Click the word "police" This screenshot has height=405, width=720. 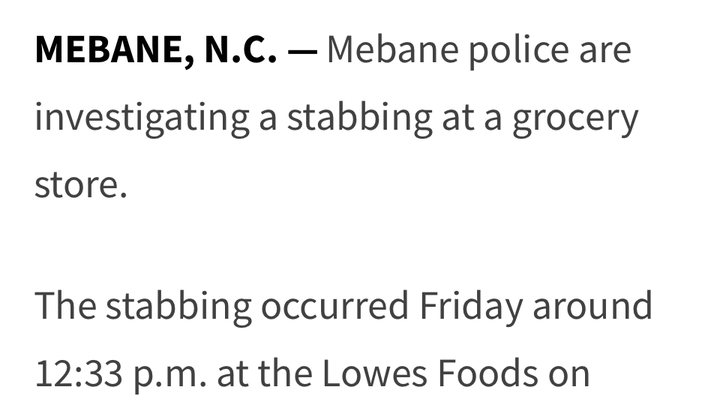(518, 51)
